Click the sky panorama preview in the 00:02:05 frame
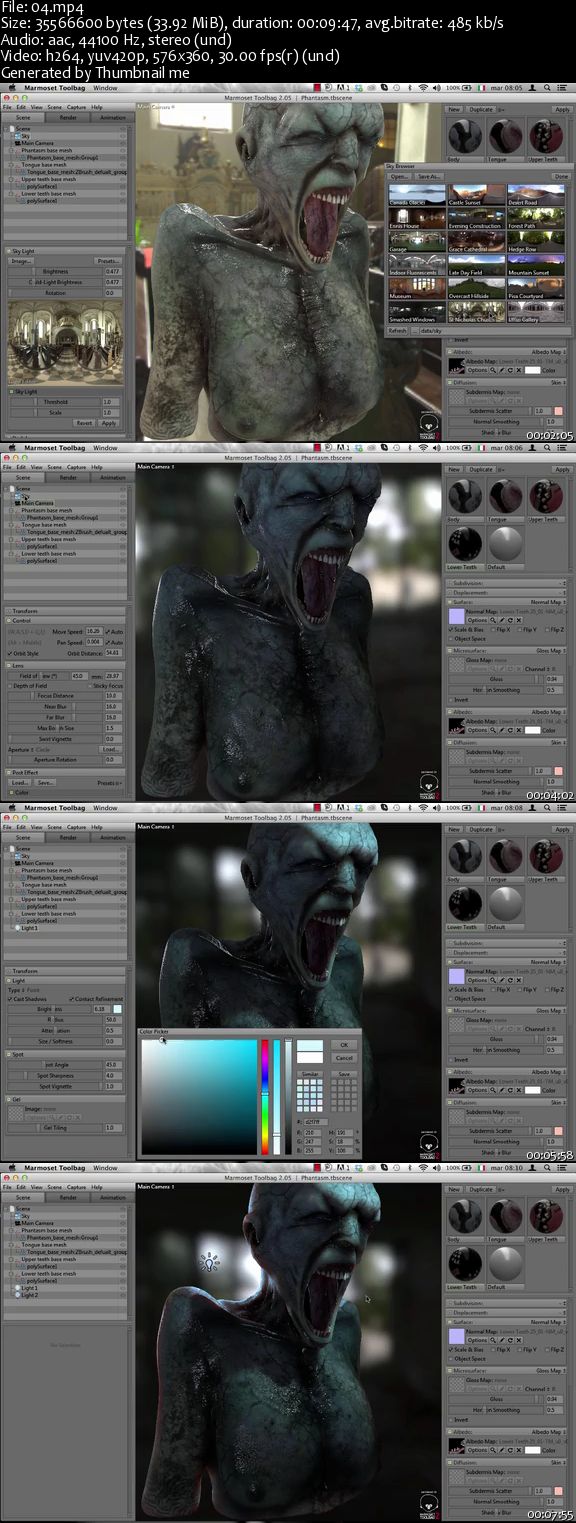576x1523 pixels. coord(65,343)
